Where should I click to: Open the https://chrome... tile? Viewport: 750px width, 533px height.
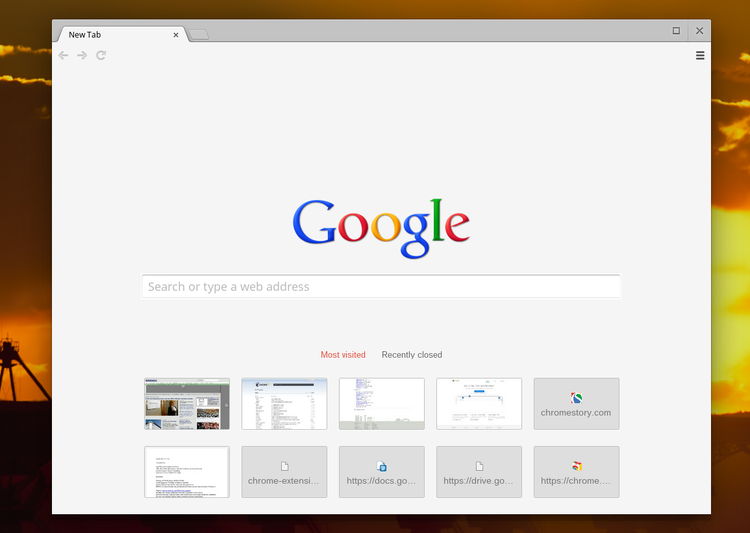point(576,472)
